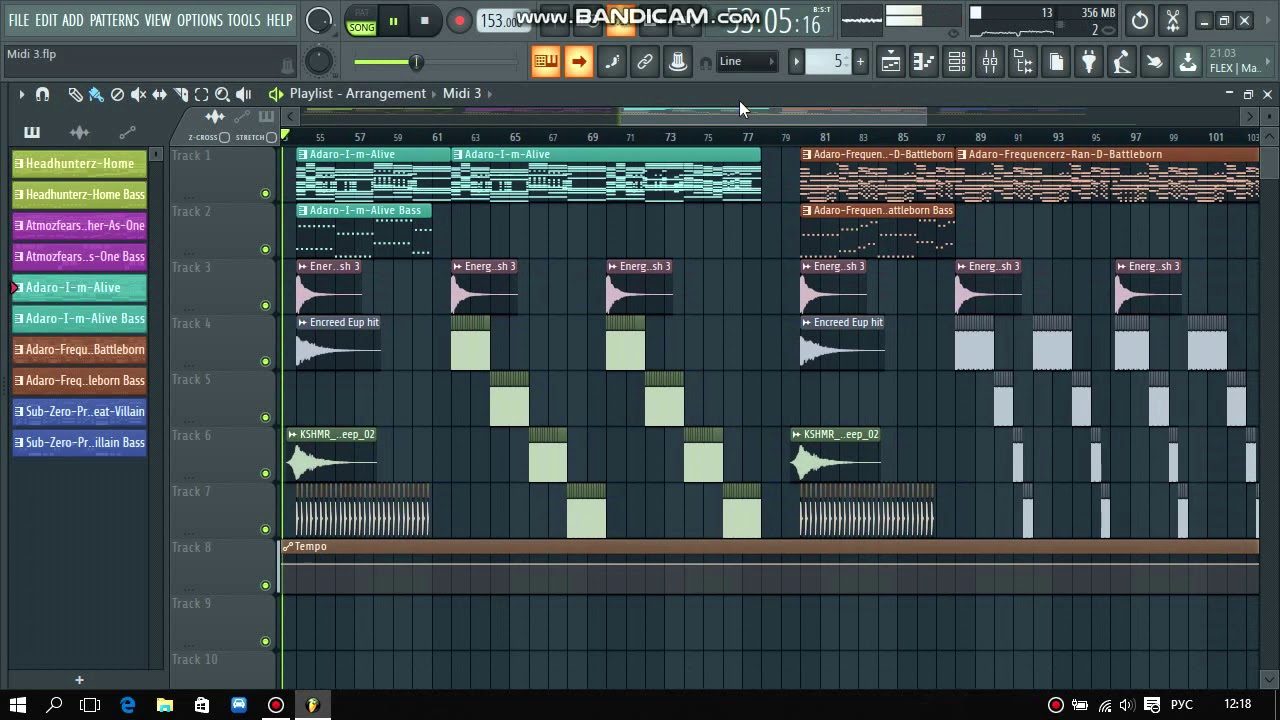Viewport: 1280px width, 720px height.
Task: Click the tempo tapper icon
Action: coord(1122,62)
